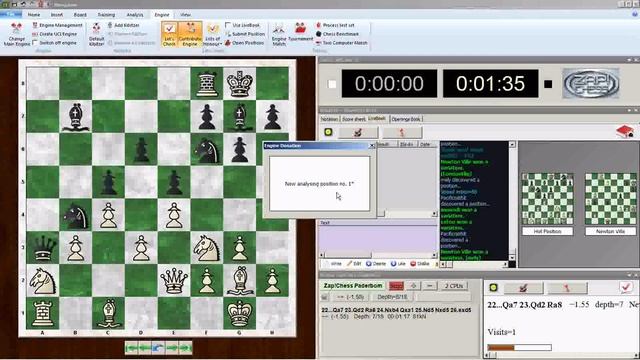The height and width of the screenshot is (360, 640).
Task: Click the left clock 0:00:00 display
Action: click(x=389, y=84)
